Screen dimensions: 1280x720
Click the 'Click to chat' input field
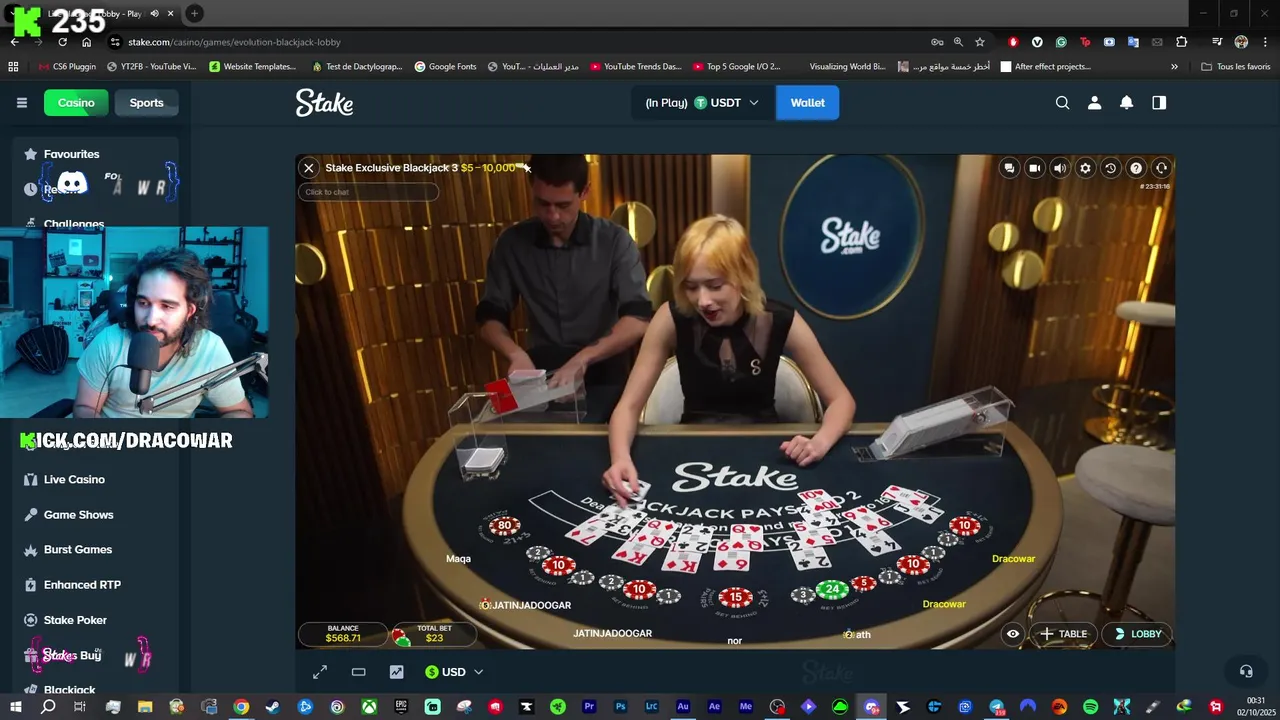coord(368,192)
